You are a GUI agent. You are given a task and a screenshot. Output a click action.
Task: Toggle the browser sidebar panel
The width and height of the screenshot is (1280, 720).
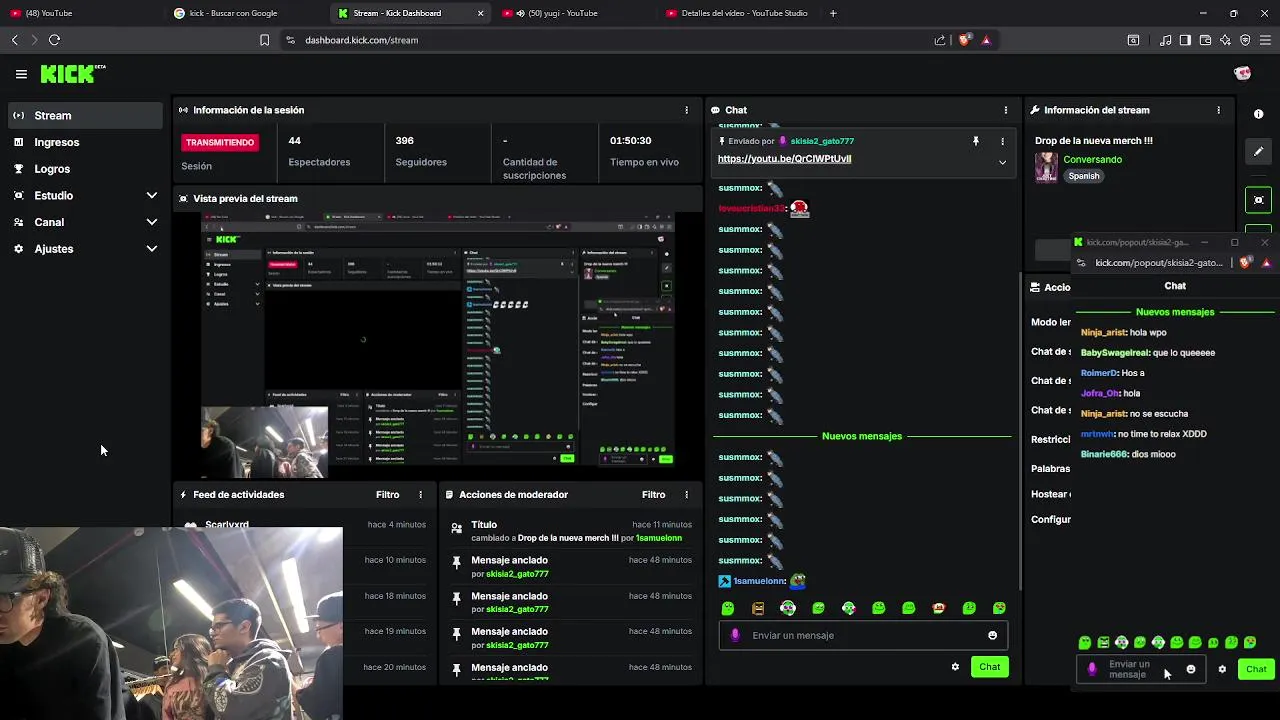pyautogui.click(x=1185, y=40)
